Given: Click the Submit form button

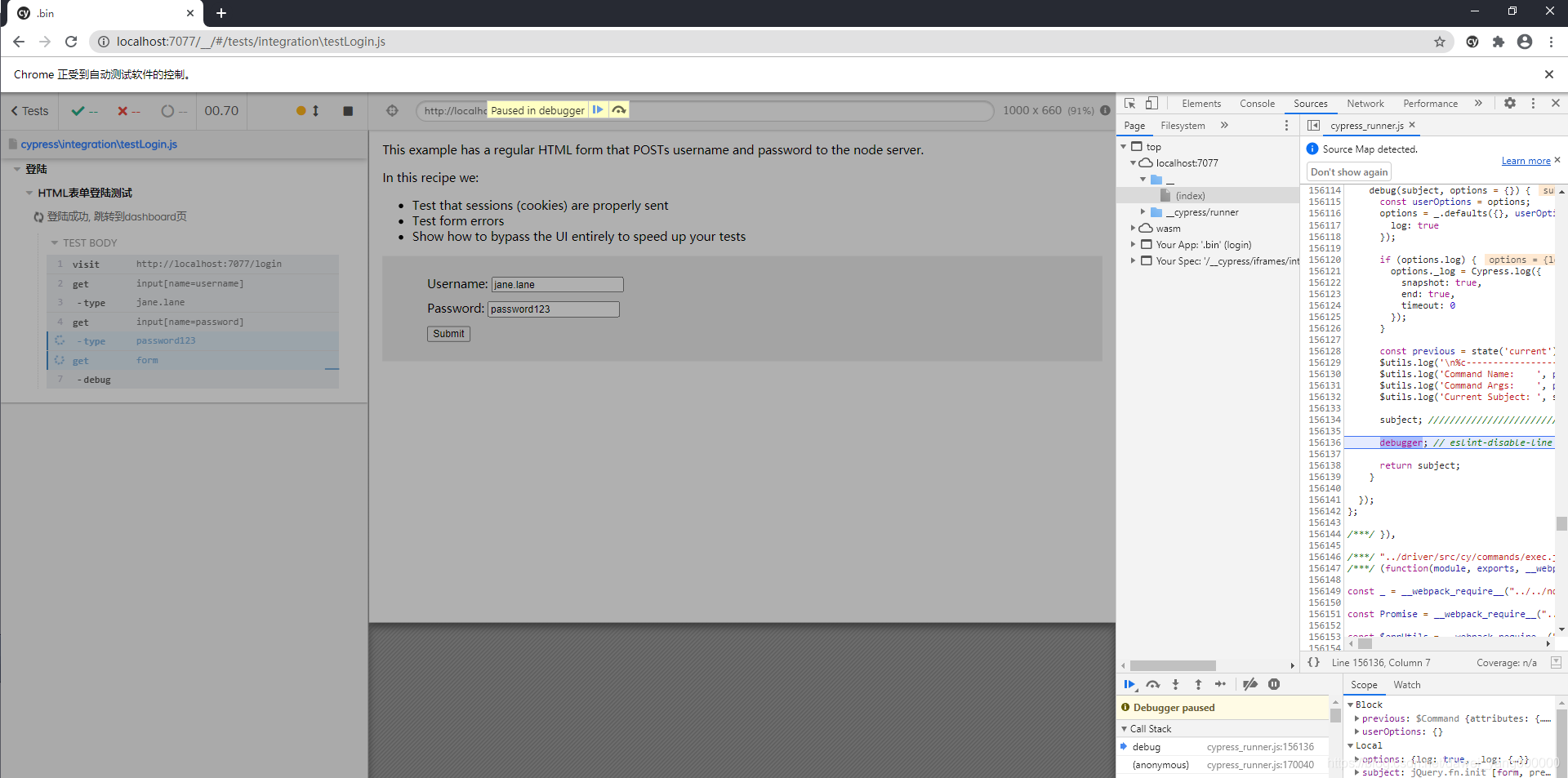Looking at the screenshot, I should pos(448,333).
